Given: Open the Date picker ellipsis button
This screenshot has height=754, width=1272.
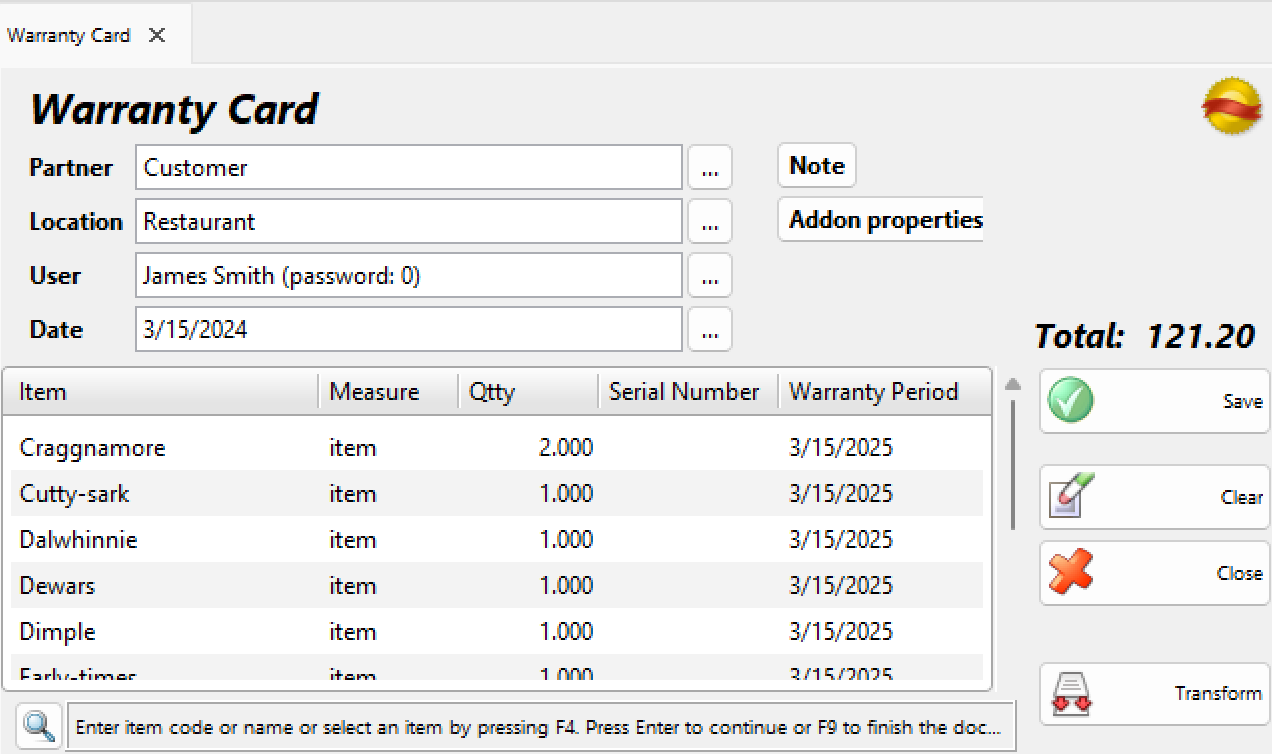Looking at the screenshot, I should pos(710,330).
